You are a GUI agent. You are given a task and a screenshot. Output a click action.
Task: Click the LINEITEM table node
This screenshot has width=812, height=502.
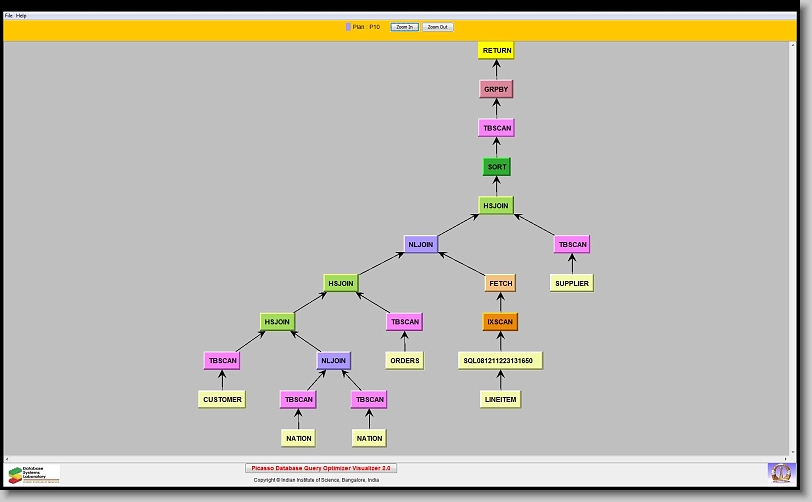(x=500, y=399)
